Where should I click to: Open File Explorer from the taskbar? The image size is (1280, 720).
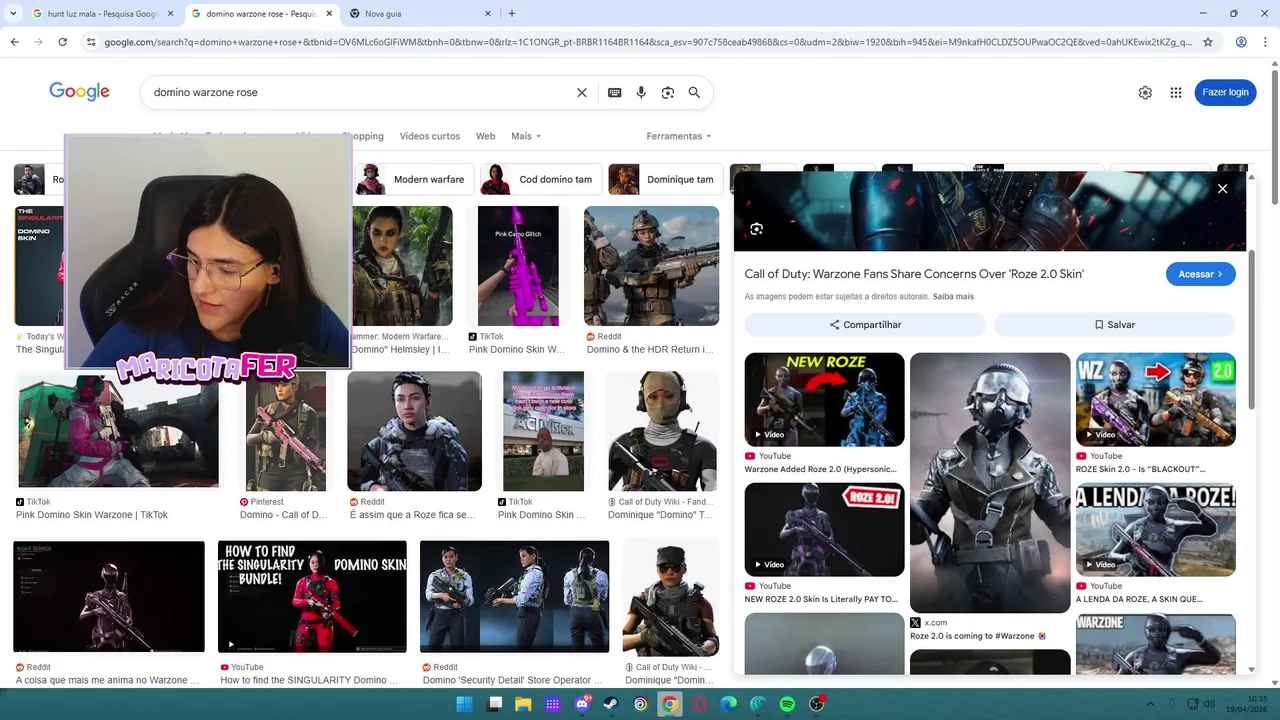coord(523,704)
